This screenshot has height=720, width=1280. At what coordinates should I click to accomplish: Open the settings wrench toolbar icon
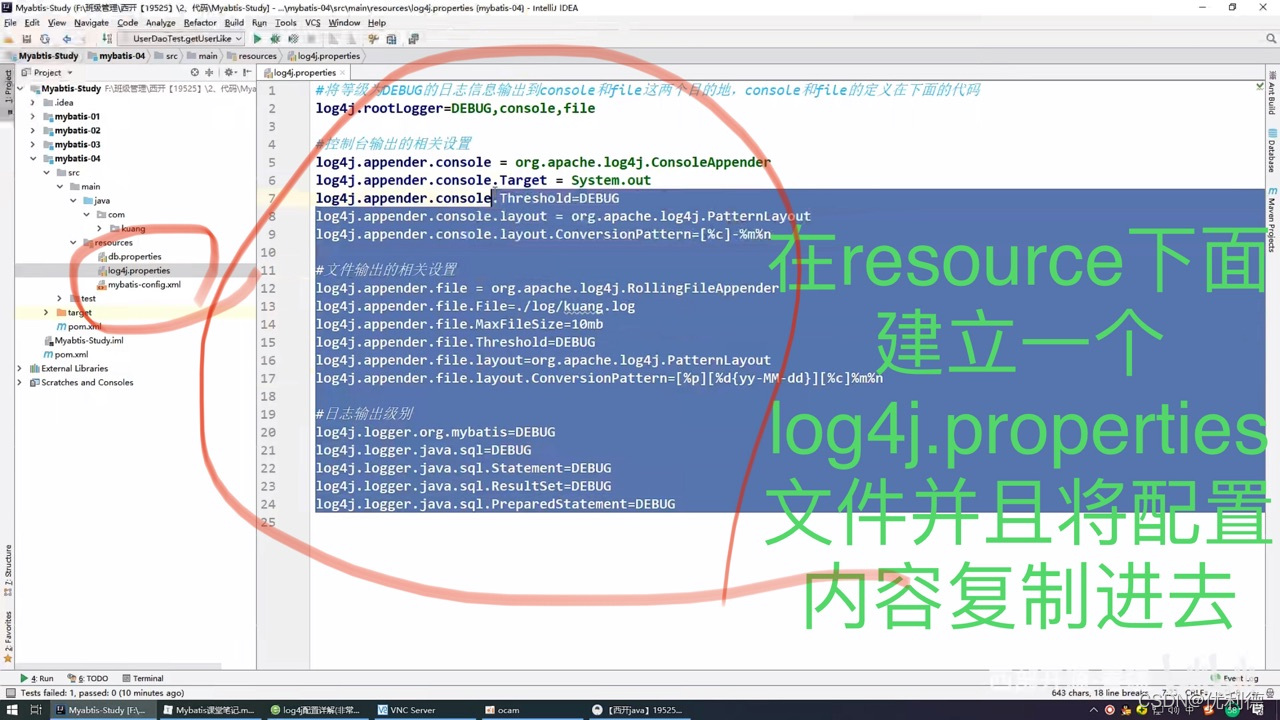[373, 39]
